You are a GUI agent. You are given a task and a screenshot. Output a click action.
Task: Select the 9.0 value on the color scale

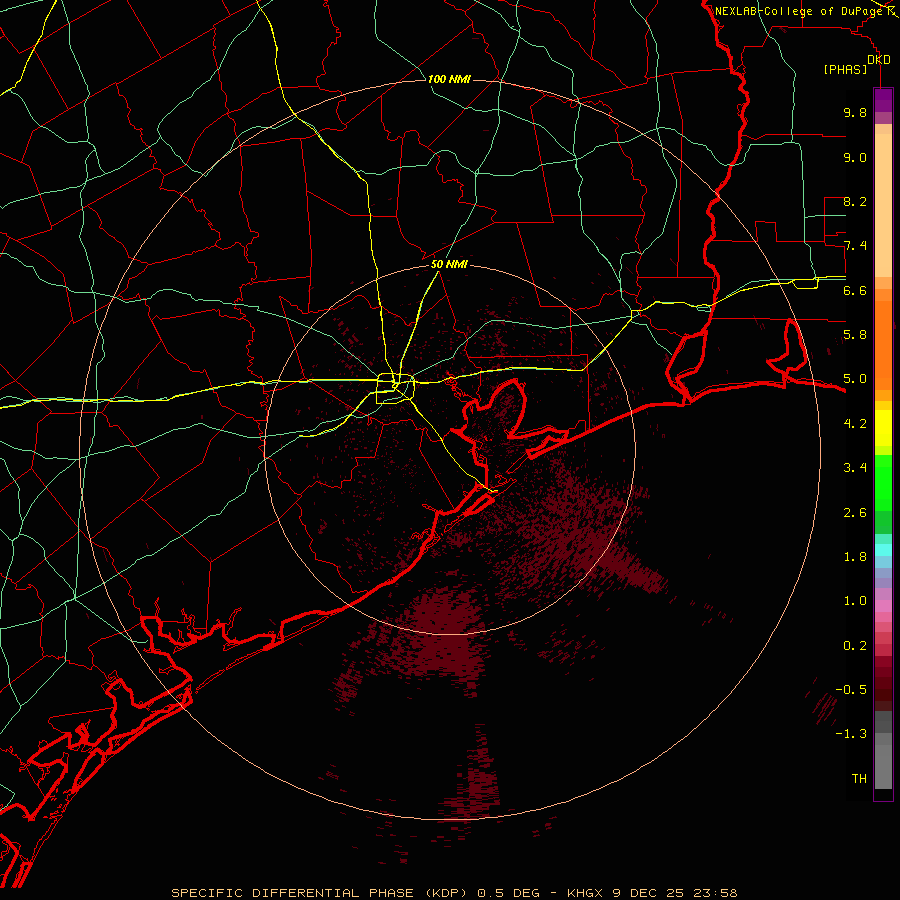pos(855,157)
